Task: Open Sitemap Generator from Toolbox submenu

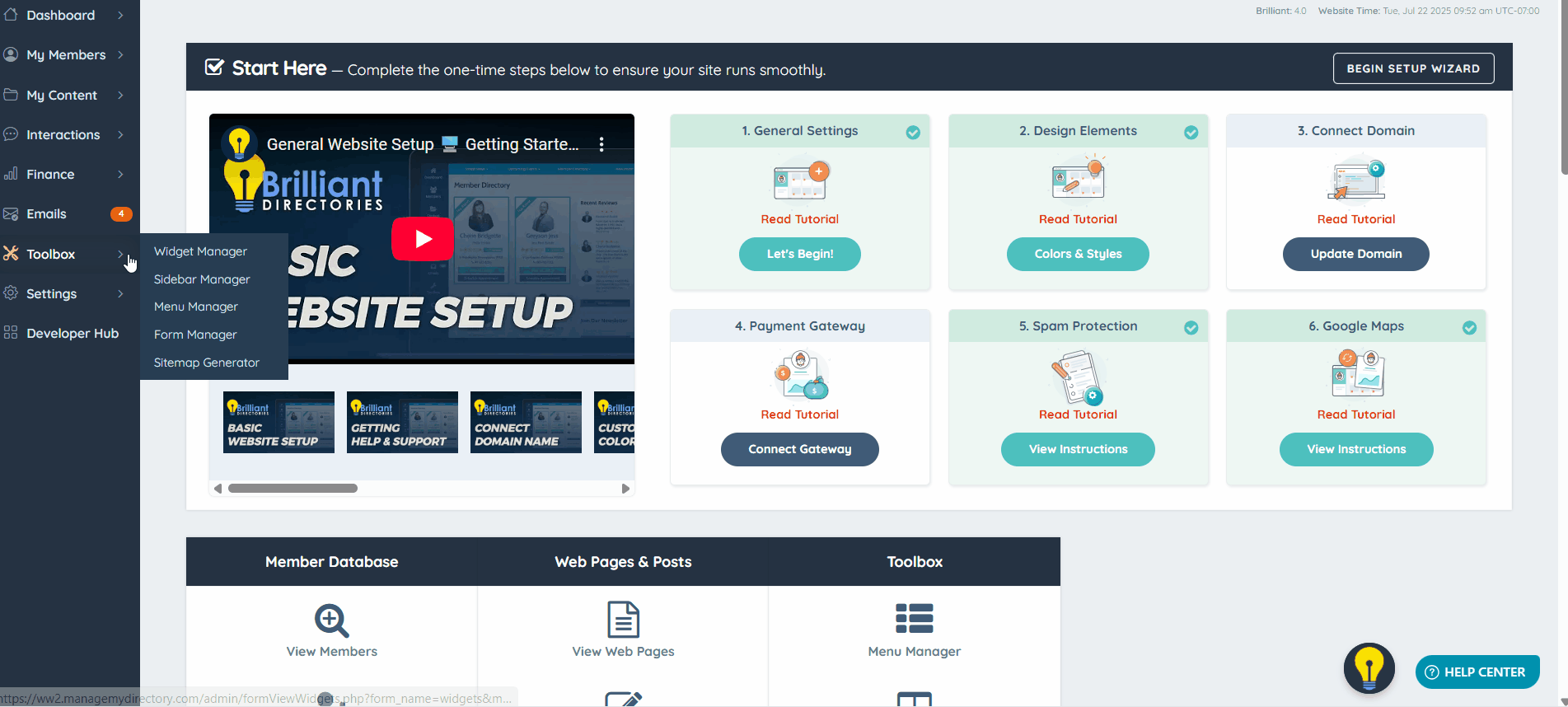Action: (x=207, y=363)
